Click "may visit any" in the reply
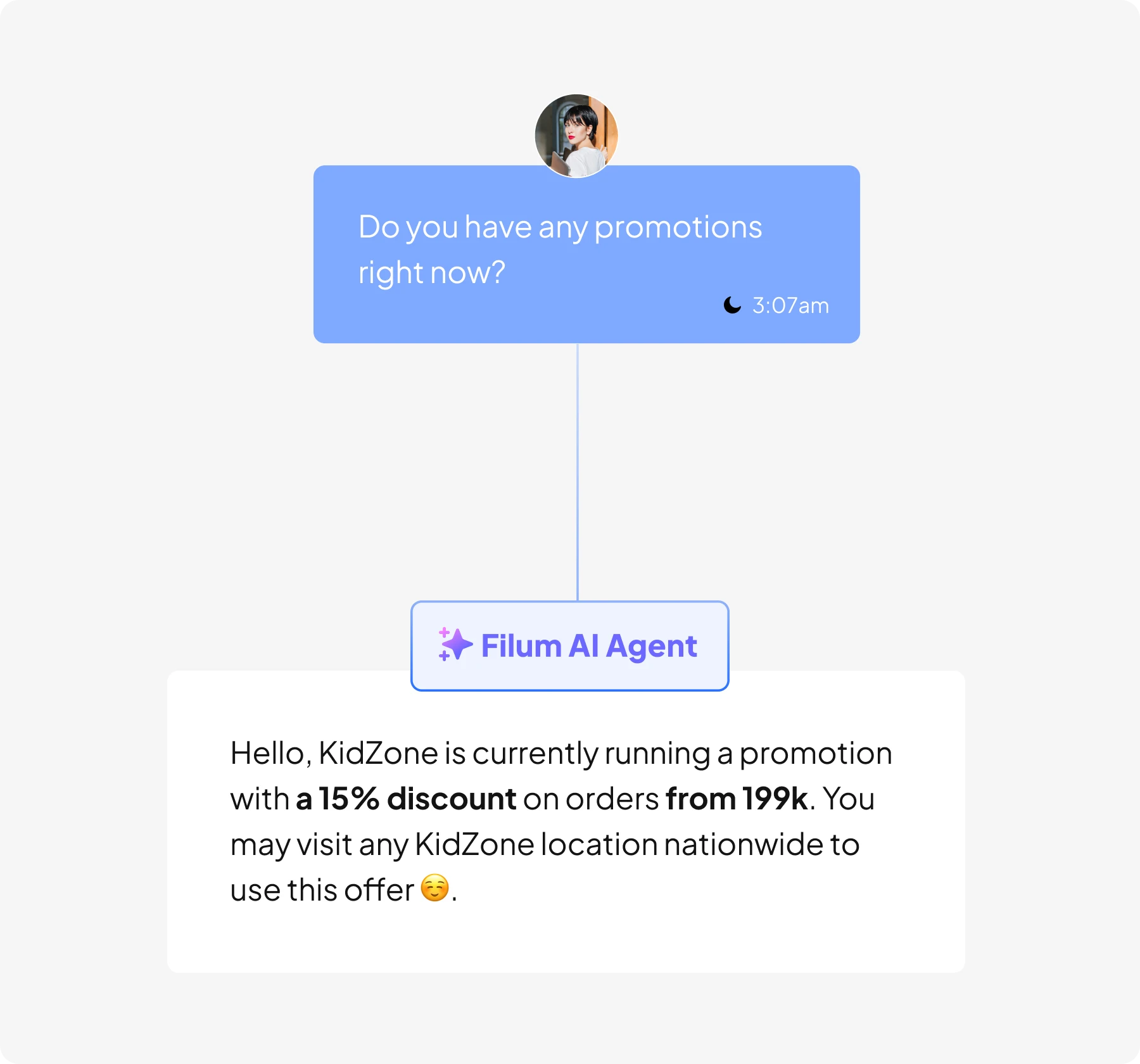This screenshot has height=1064, width=1140. click(x=319, y=845)
